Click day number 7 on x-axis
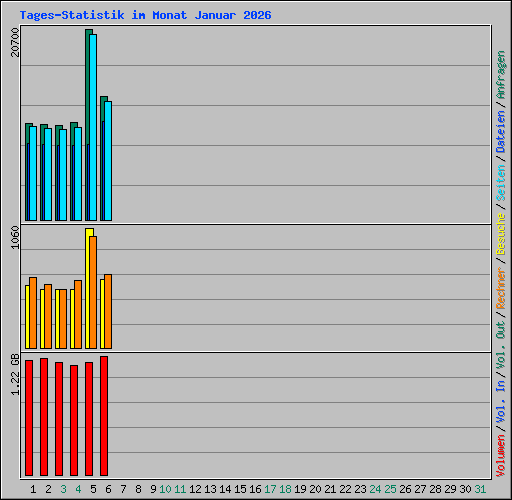This screenshot has width=512, height=500. tap(123, 489)
